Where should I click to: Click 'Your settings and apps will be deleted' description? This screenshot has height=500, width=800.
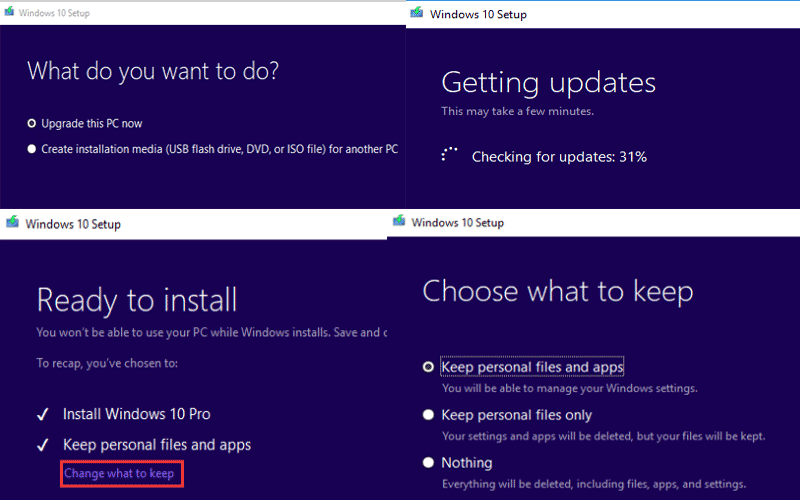tap(604, 436)
